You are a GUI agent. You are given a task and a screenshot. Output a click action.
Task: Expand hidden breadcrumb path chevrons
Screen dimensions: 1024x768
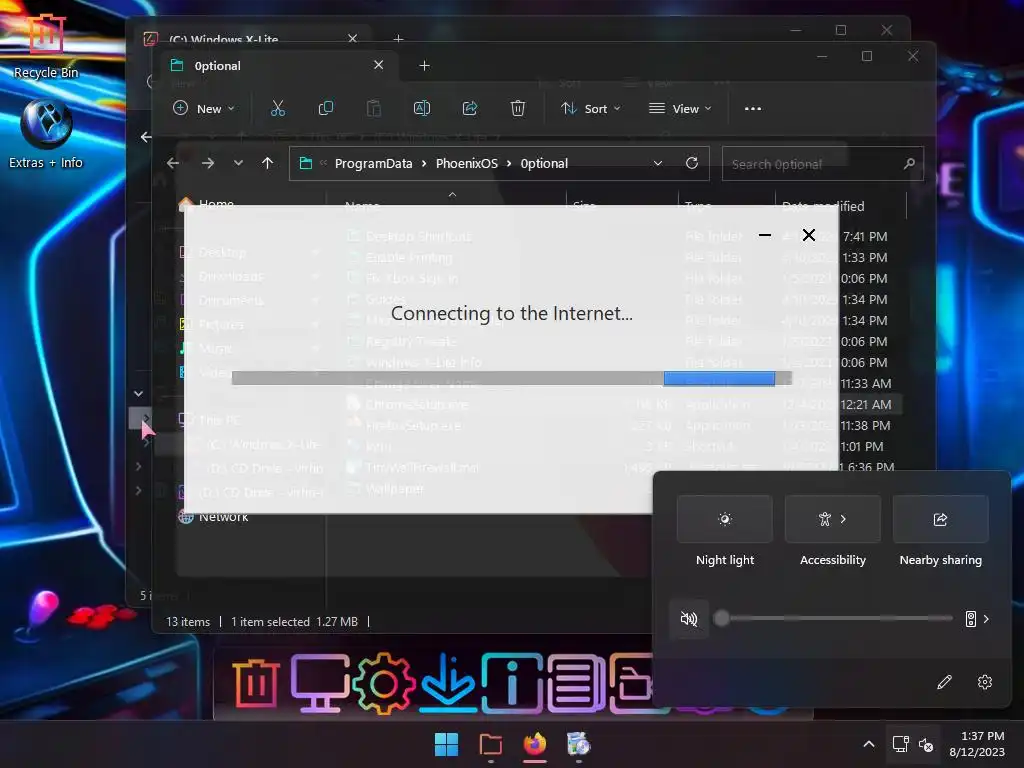(x=323, y=163)
